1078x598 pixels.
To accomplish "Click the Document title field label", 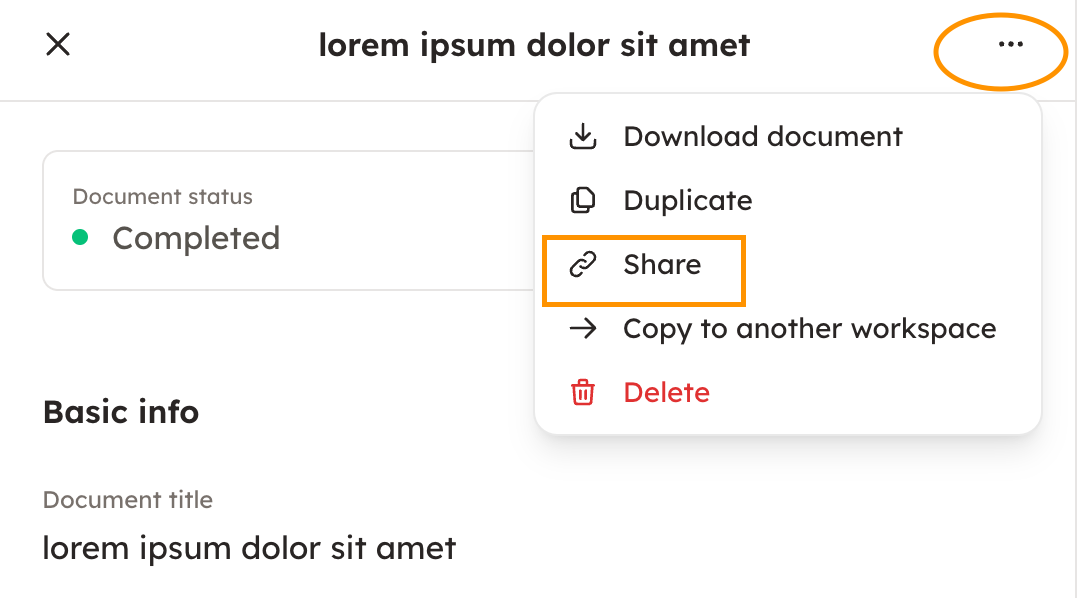I will click(128, 500).
